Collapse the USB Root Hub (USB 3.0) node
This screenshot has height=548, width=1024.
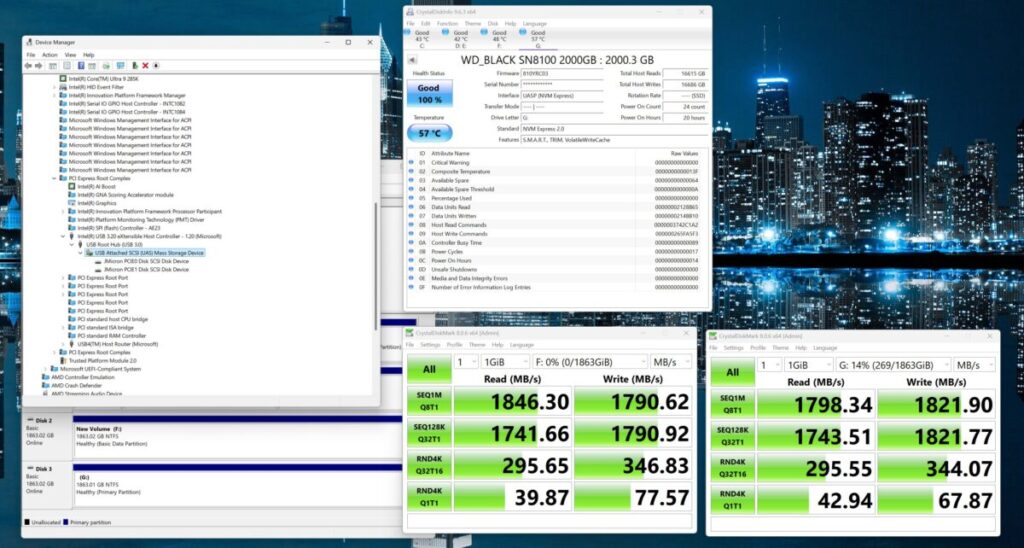(x=72, y=244)
